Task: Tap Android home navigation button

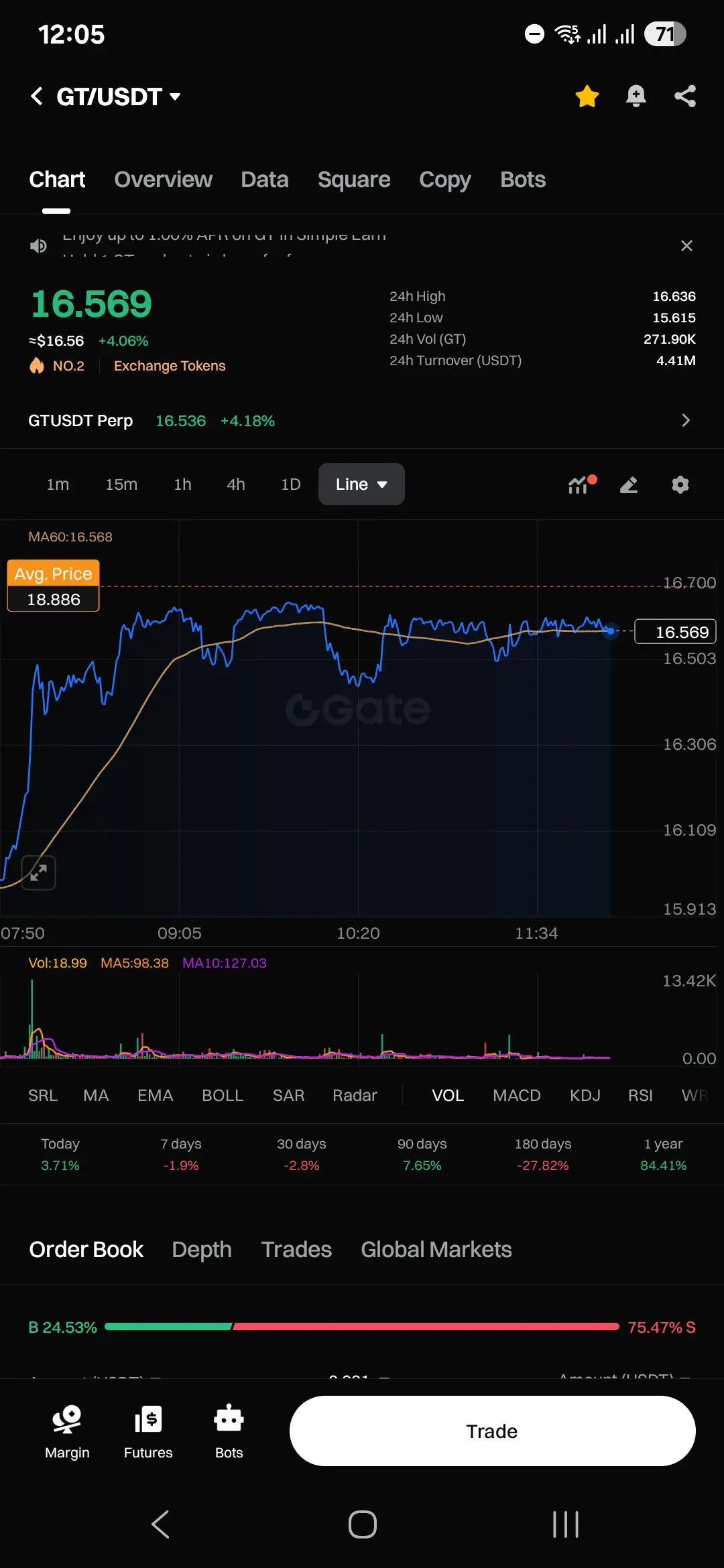Action: (x=363, y=1524)
